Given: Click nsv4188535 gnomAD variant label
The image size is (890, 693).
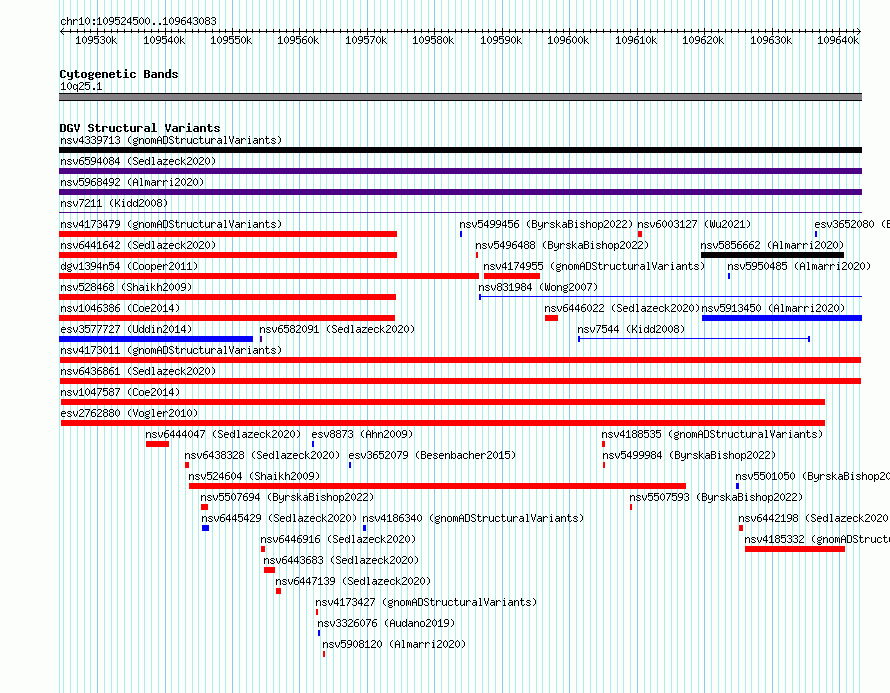Looking at the screenshot, I should [x=712, y=434].
